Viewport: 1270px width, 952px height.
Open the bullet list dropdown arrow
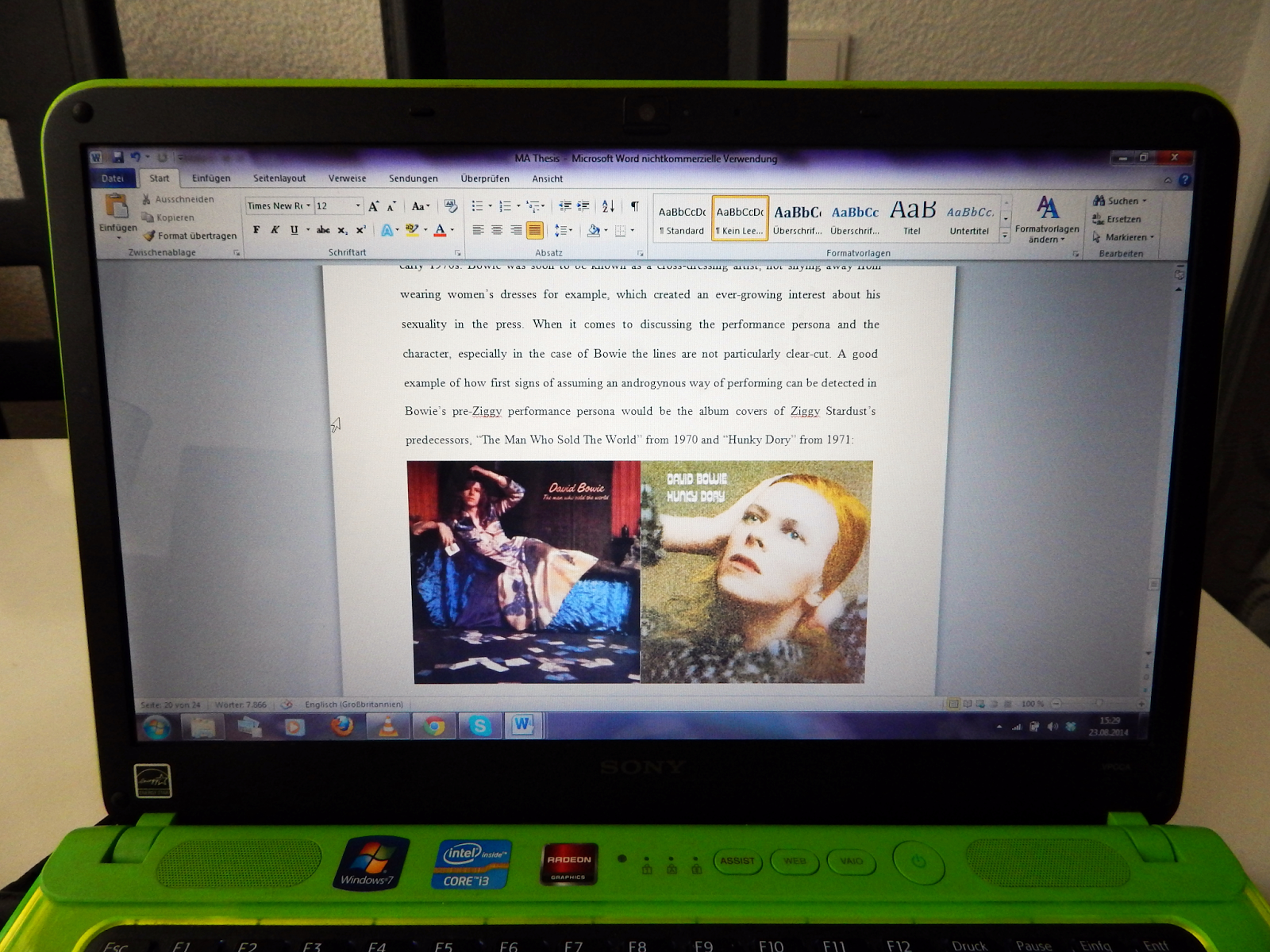490,206
